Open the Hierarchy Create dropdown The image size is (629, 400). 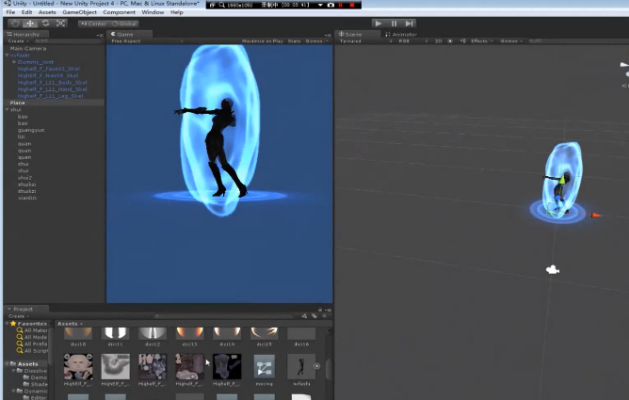coord(18,41)
